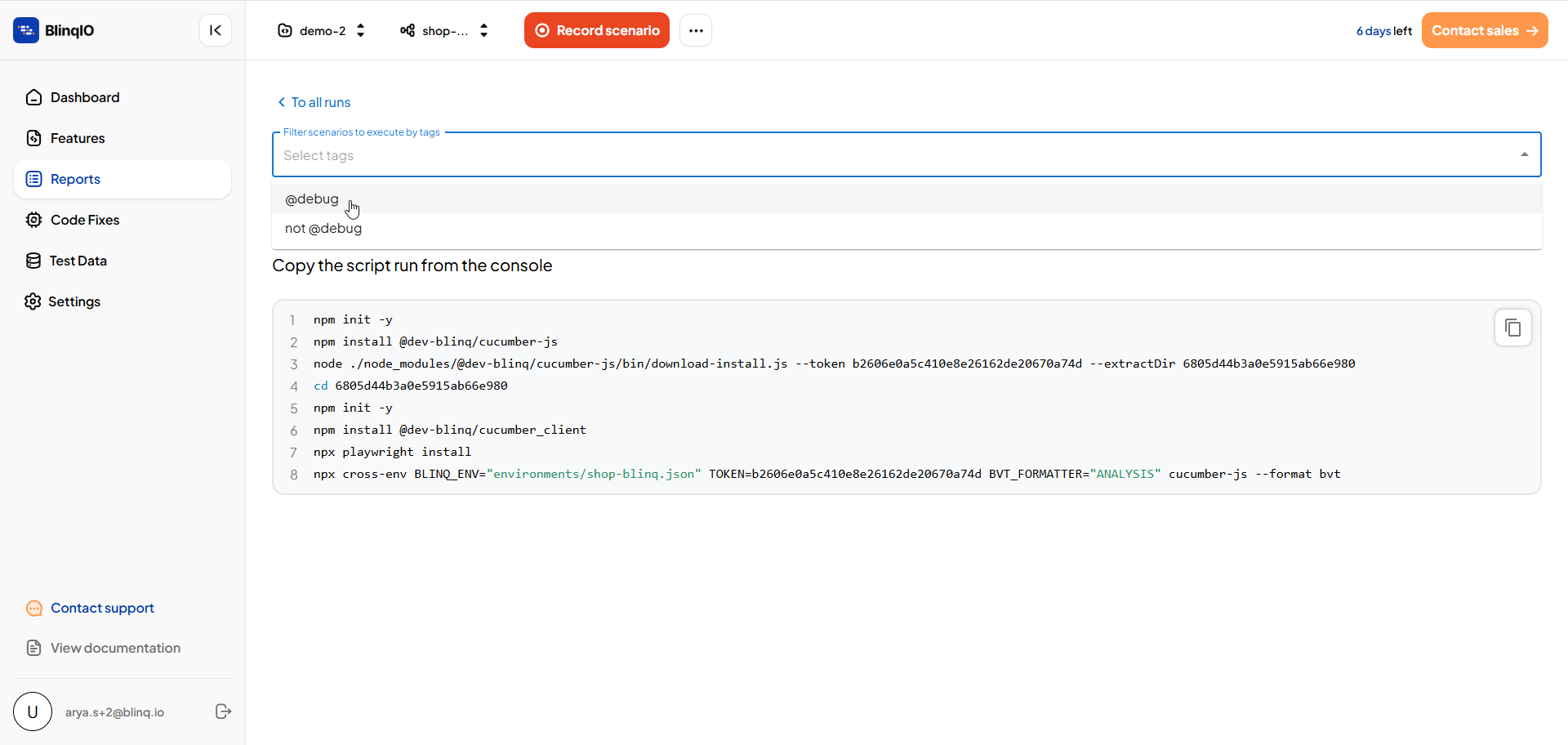Copy the console script to clipboard
Screen dimensions: 1568x745
[x=1512, y=328]
